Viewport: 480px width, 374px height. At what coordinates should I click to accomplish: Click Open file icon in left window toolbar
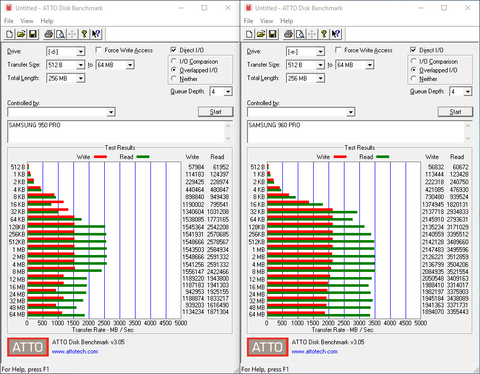point(21,34)
